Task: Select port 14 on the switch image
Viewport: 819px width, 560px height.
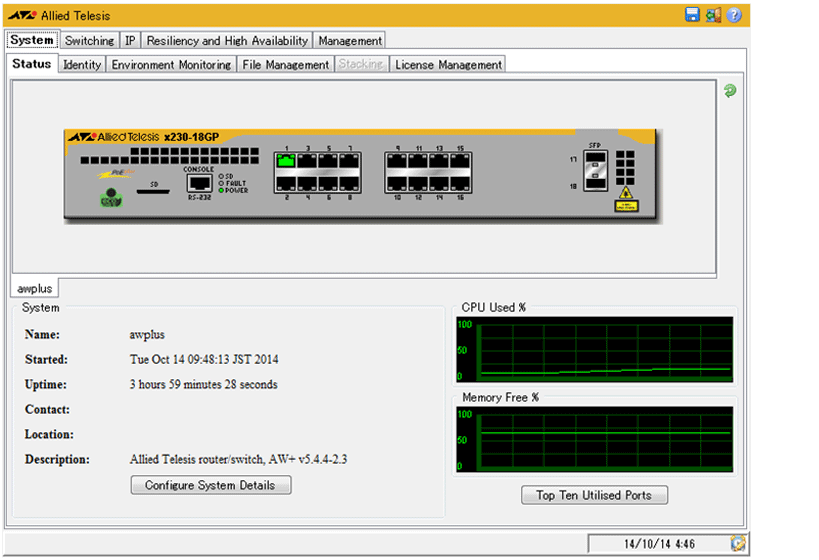Action: pyautogui.click(x=439, y=183)
